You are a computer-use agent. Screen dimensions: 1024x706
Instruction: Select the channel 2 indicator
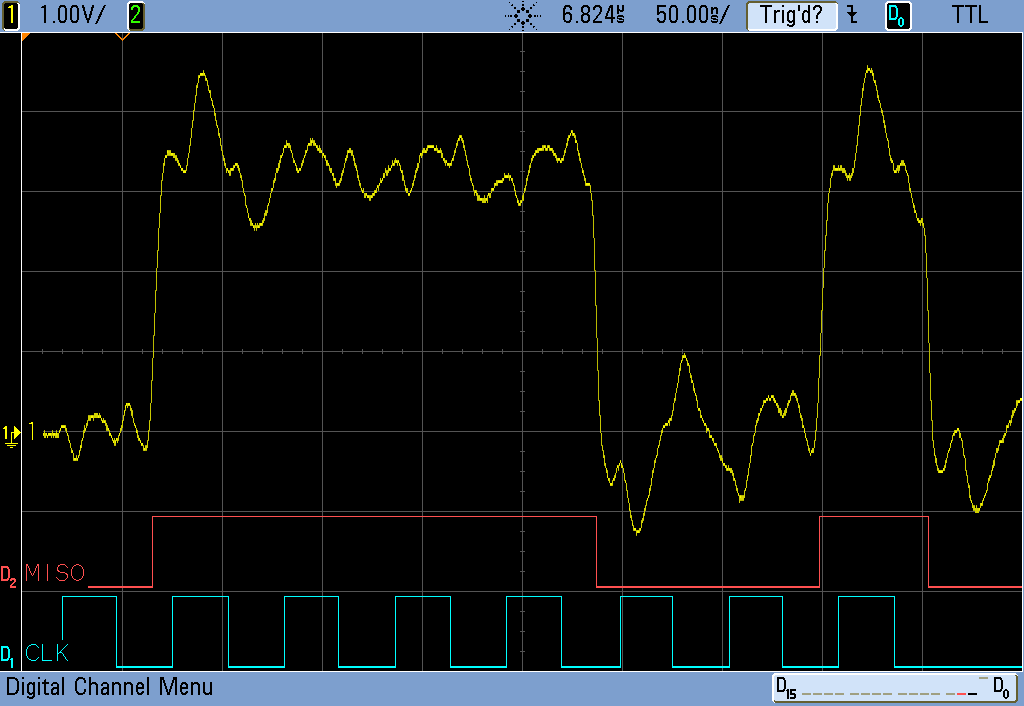pos(136,15)
